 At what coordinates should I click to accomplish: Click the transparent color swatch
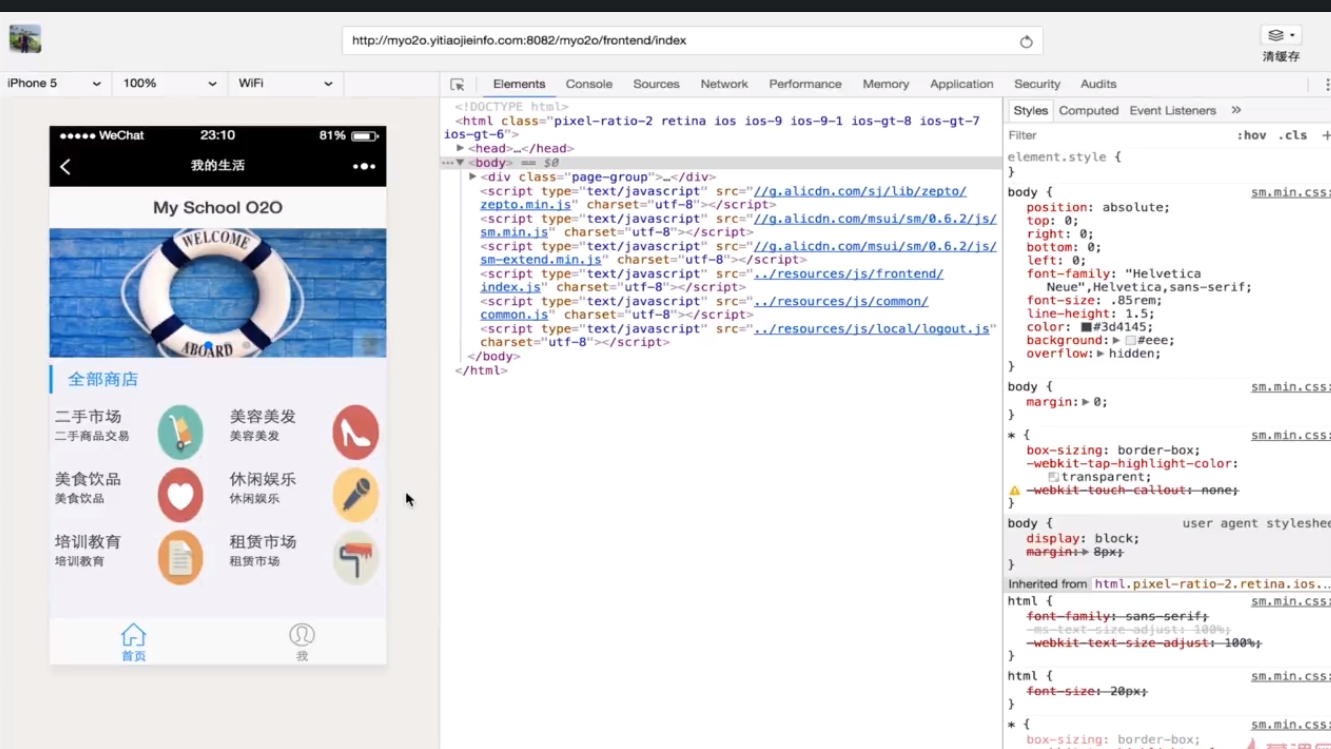pos(1054,478)
